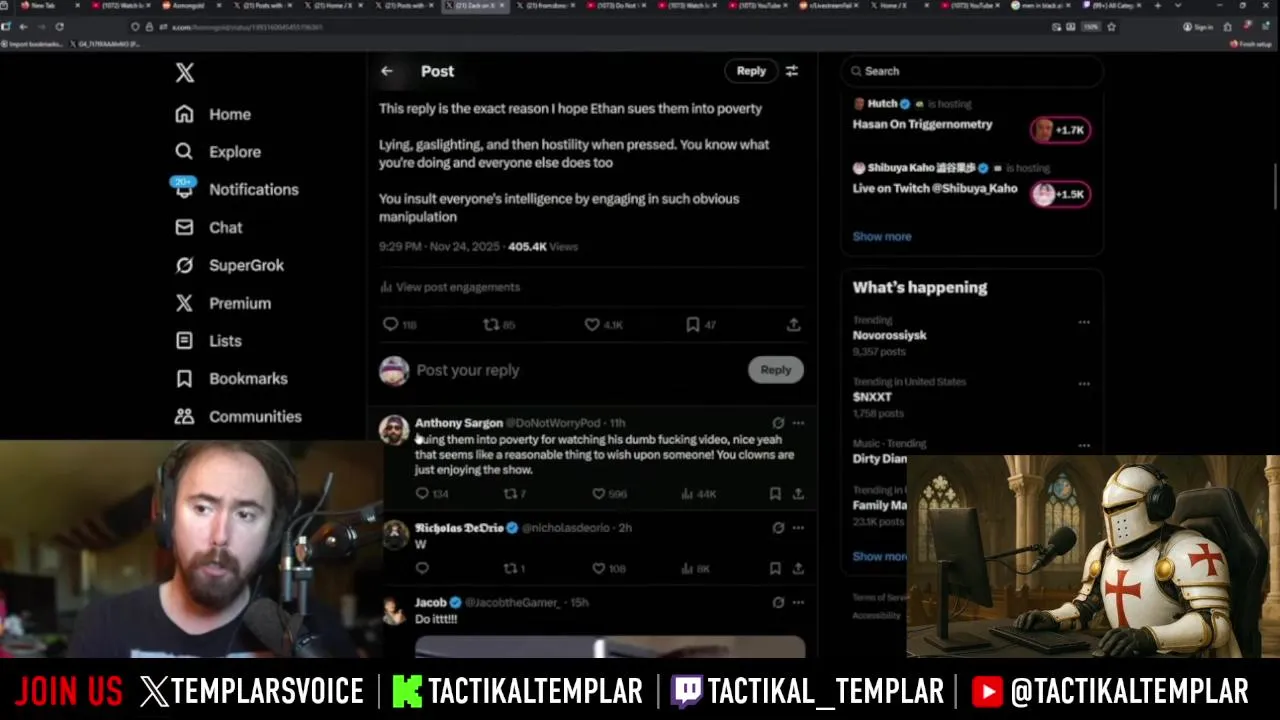Image resolution: width=1280 pixels, height=720 pixels.
Task: Share the main post
Action: (794, 325)
